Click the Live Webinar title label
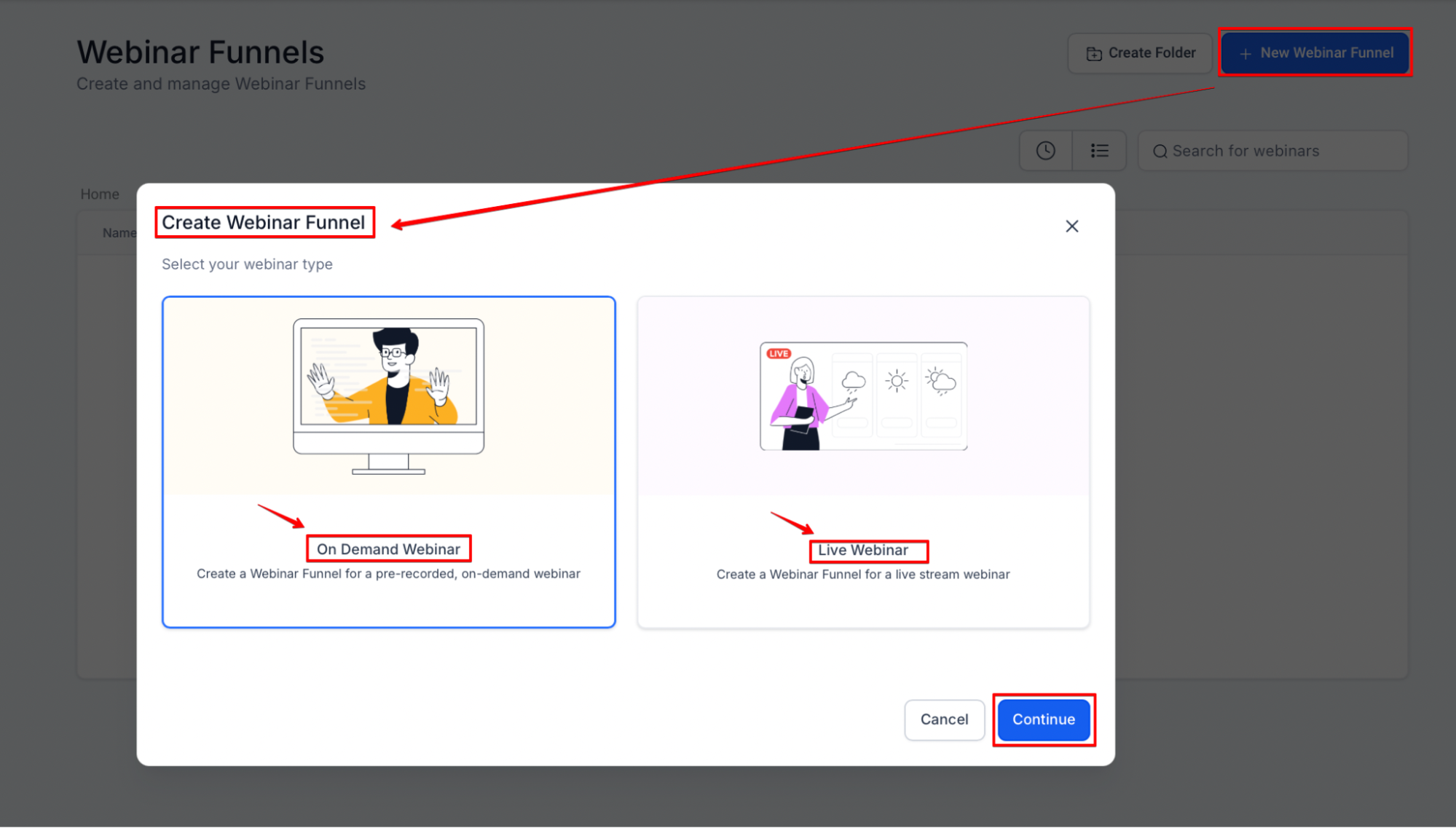The width and height of the screenshot is (1456, 828). [863, 551]
